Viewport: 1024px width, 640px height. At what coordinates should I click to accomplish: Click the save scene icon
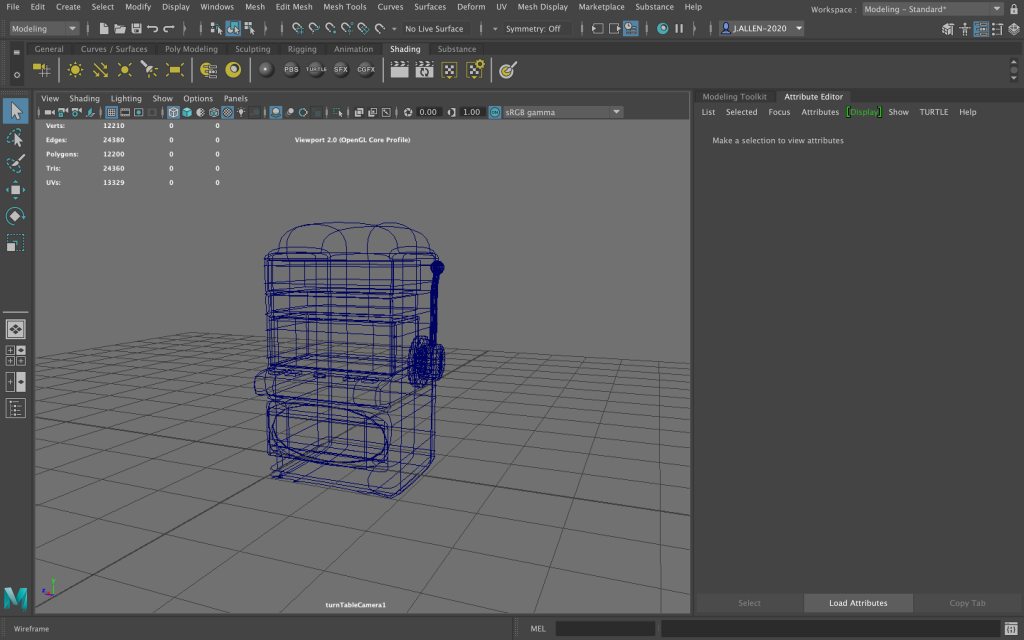[136, 29]
